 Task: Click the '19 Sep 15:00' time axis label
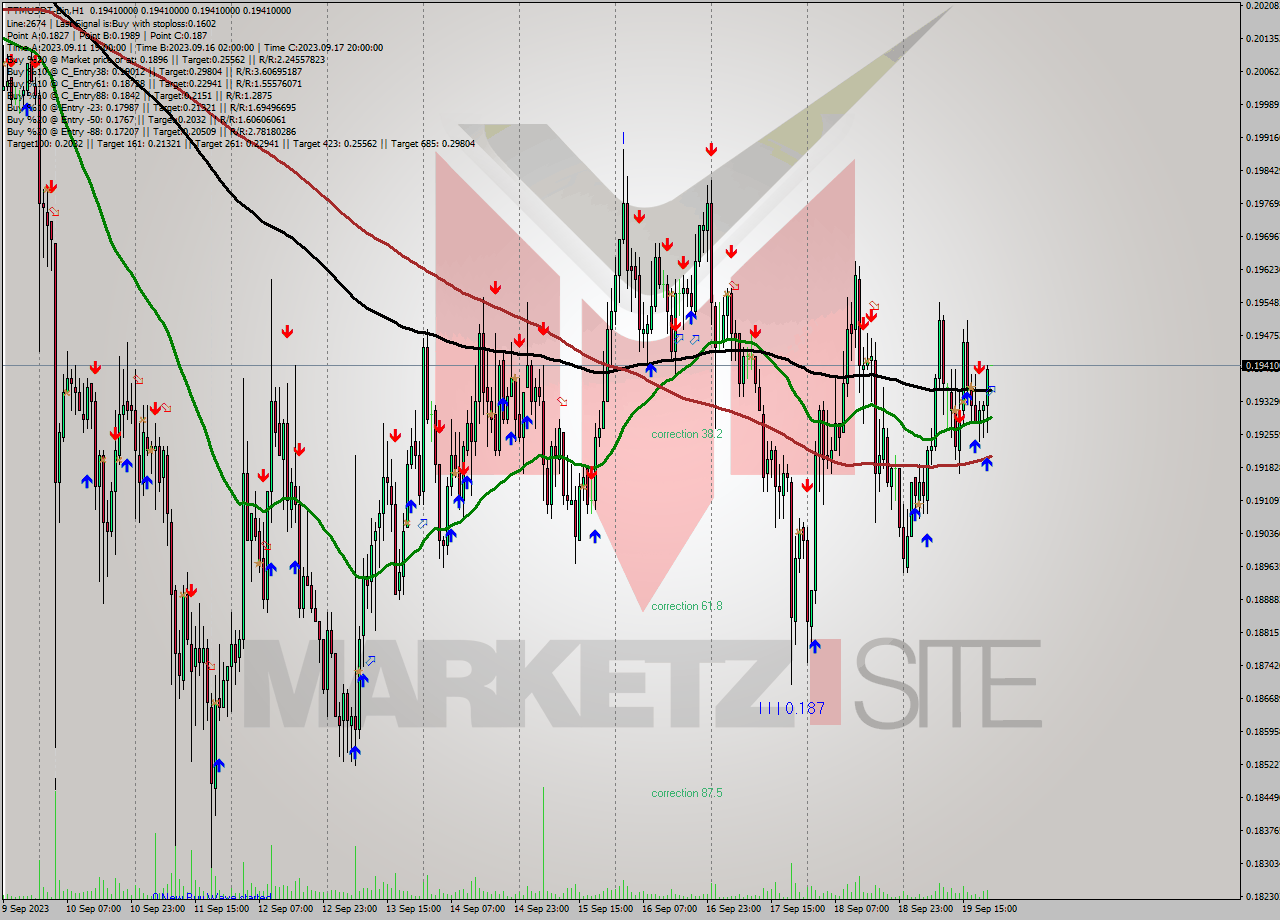pos(989,909)
